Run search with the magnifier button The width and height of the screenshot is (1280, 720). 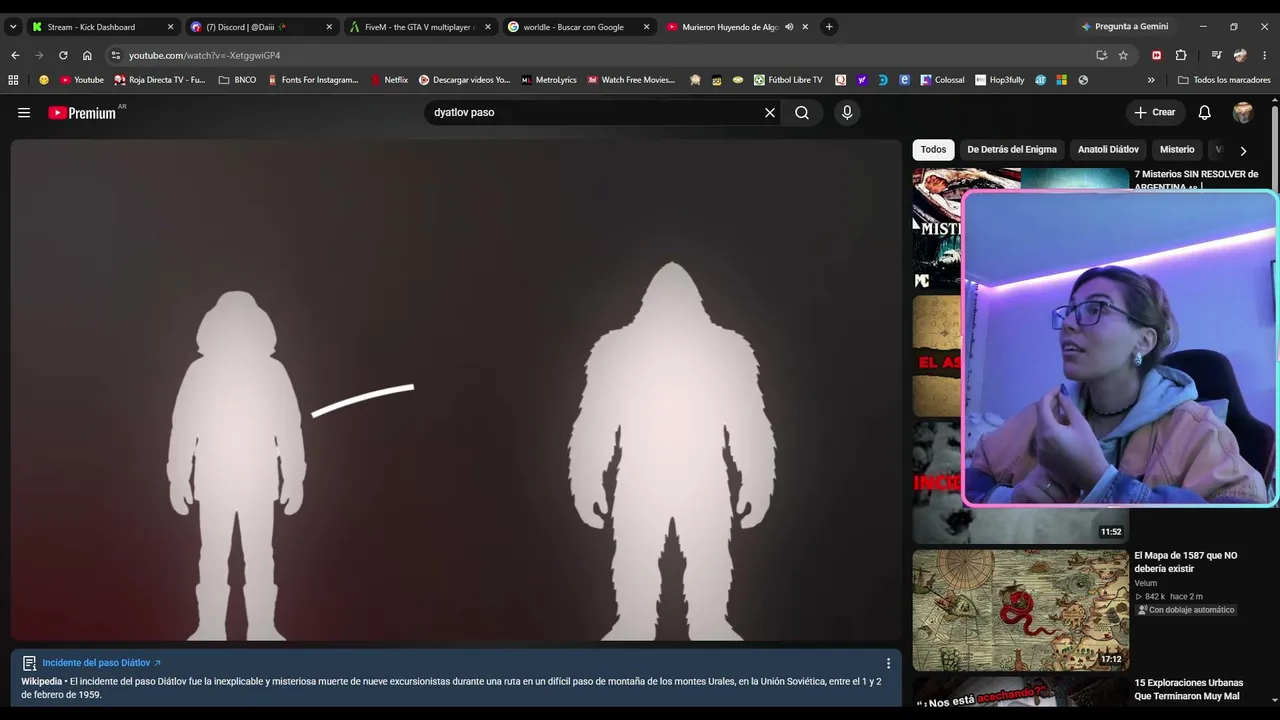[x=802, y=113]
